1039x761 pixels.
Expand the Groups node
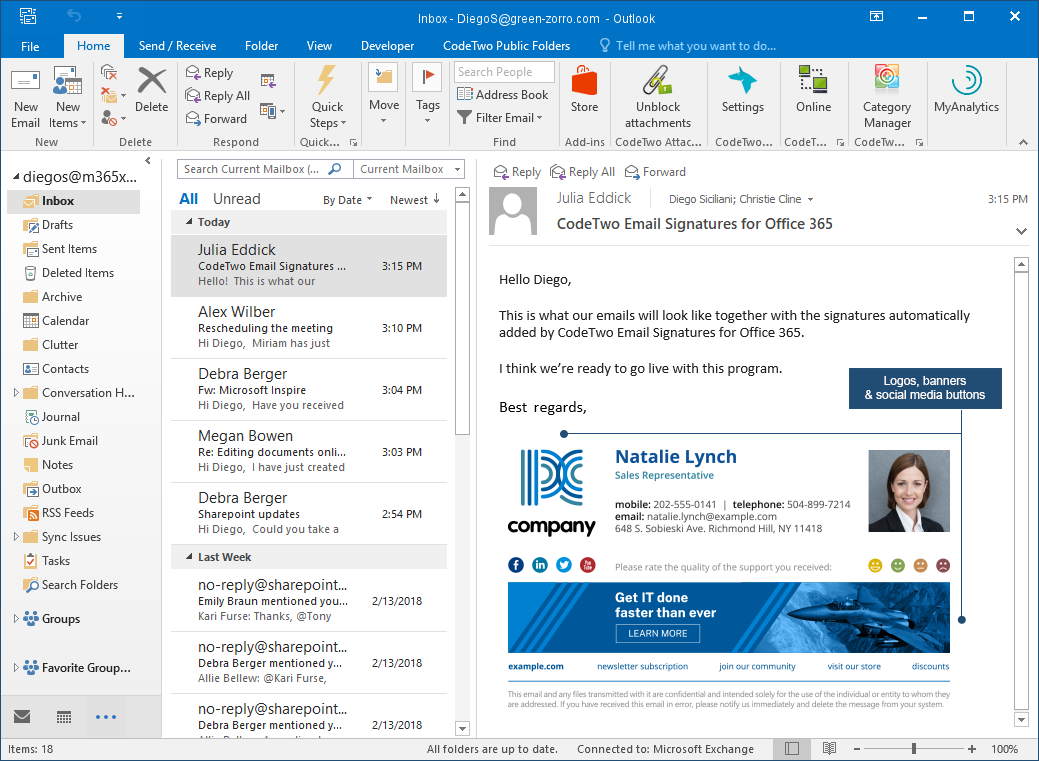coord(16,618)
